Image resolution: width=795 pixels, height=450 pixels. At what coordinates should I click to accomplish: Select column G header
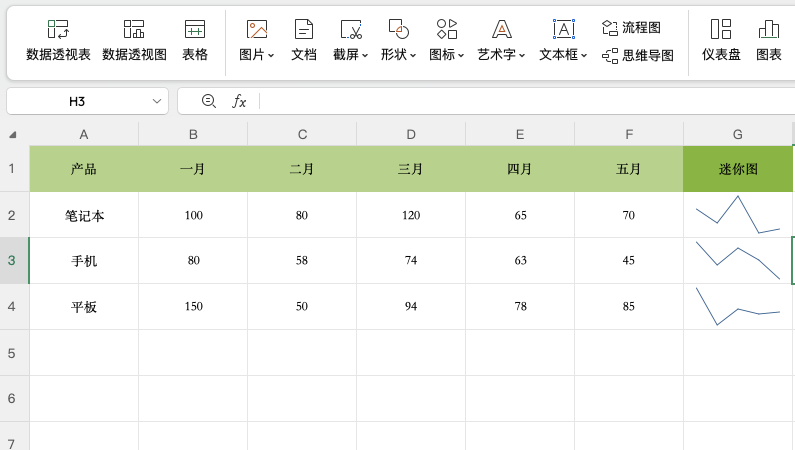738,134
